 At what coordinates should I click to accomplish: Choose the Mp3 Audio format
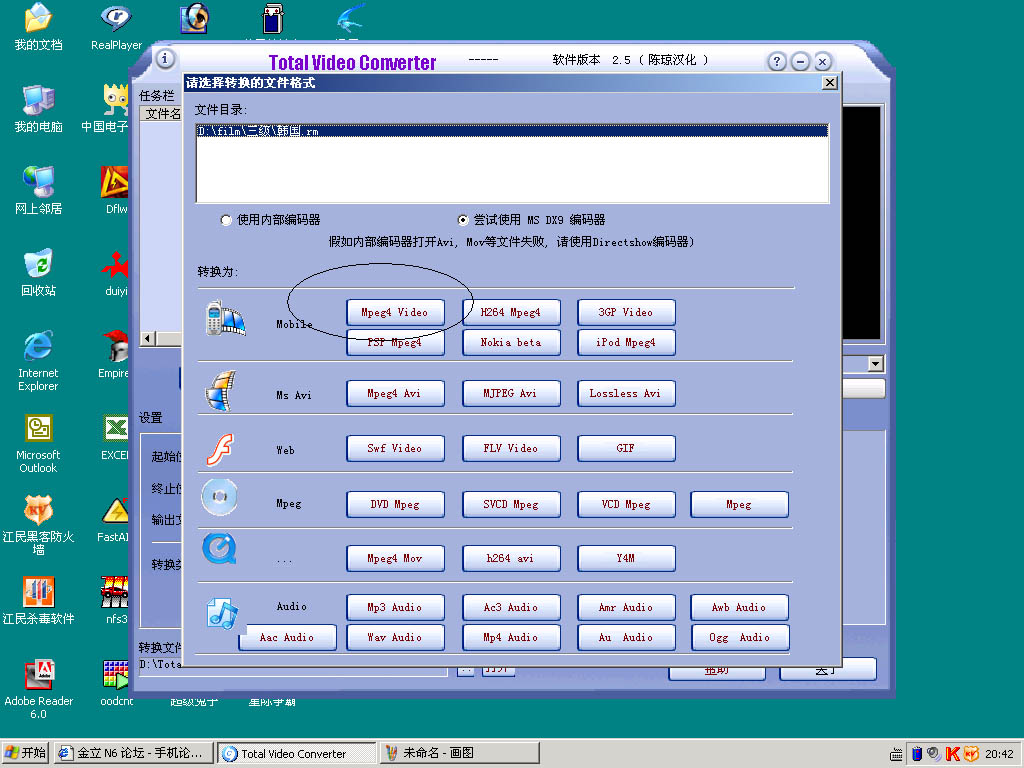395,607
